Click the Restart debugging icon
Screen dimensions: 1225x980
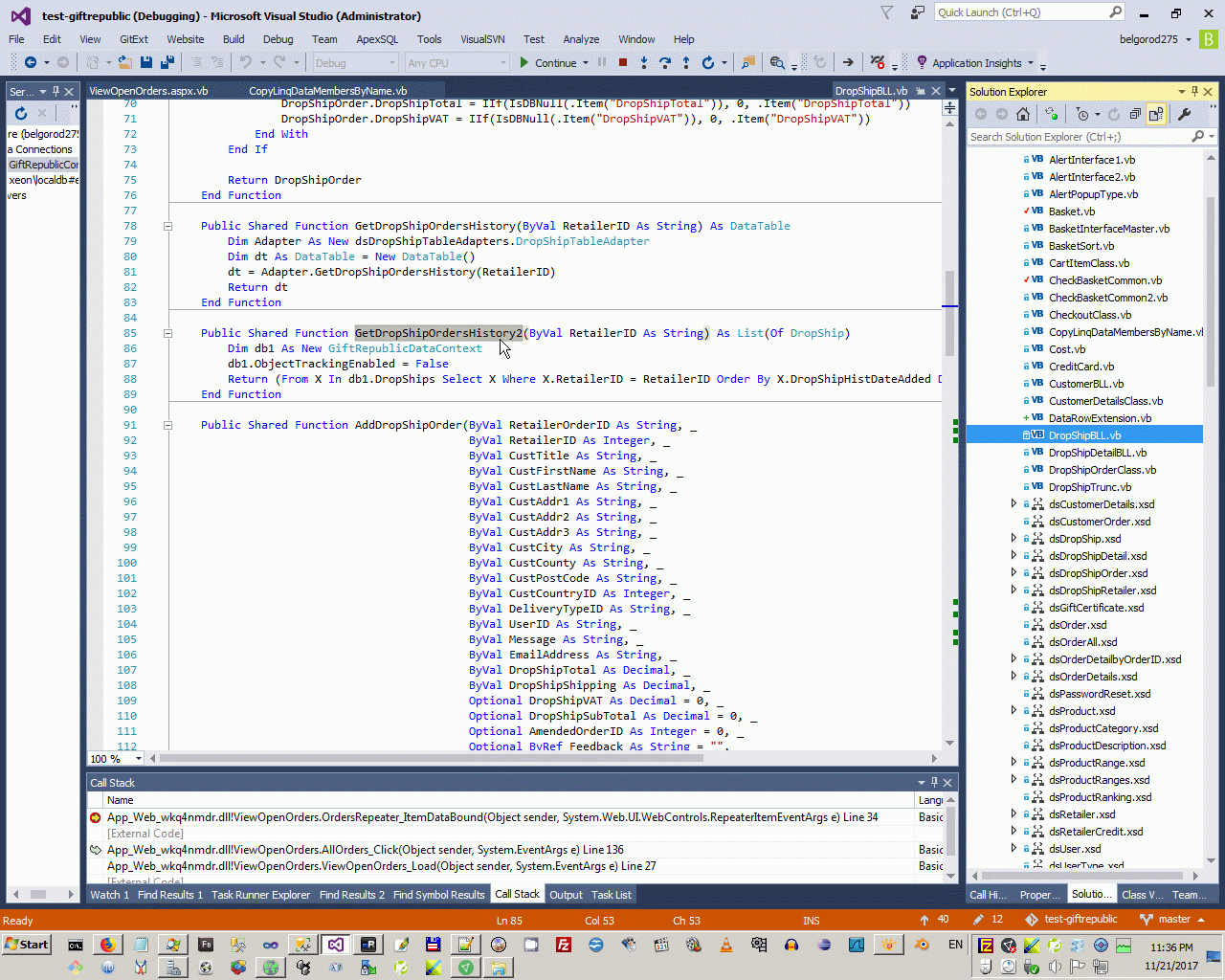pyautogui.click(x=708, y=63)
